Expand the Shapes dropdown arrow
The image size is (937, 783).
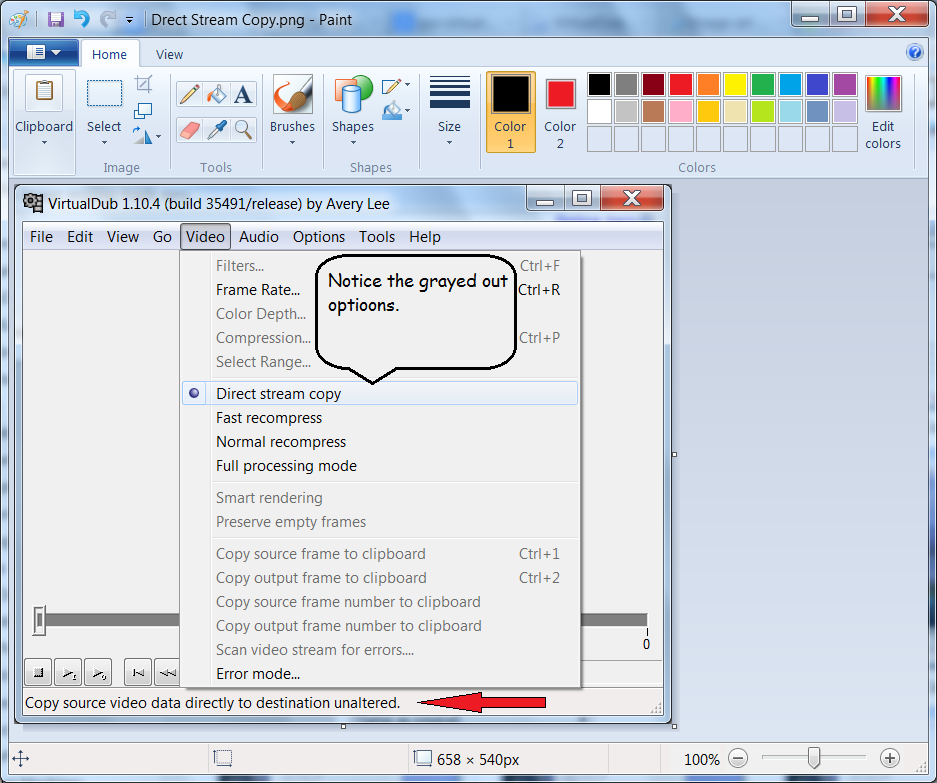click(x=353, y=143)
